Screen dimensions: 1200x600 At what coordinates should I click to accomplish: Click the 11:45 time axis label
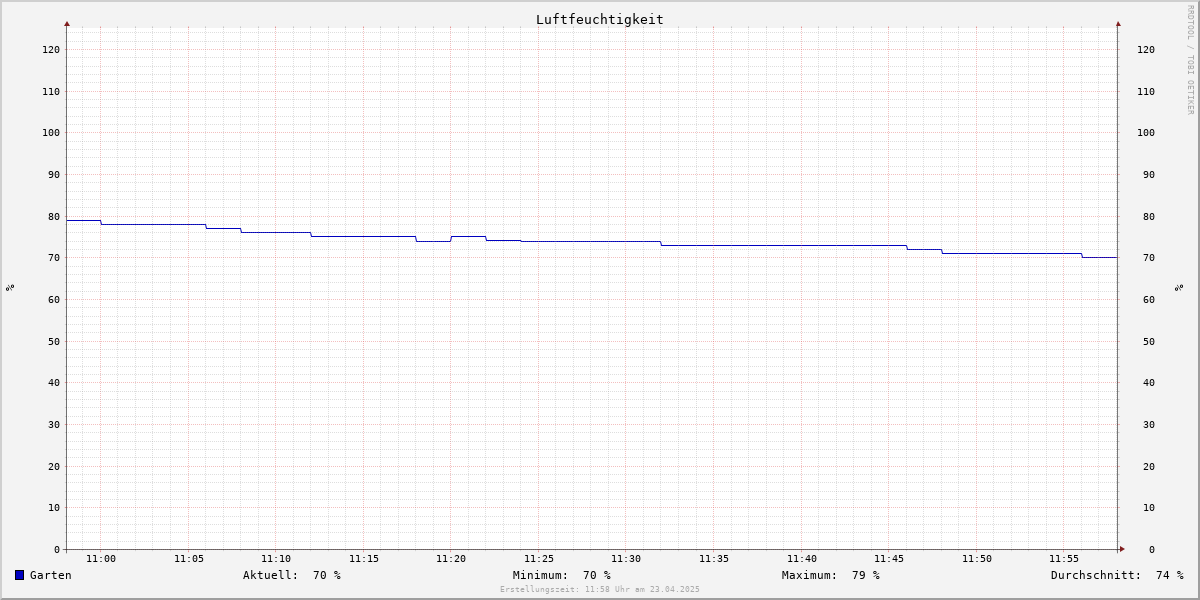tap(889, 559)
